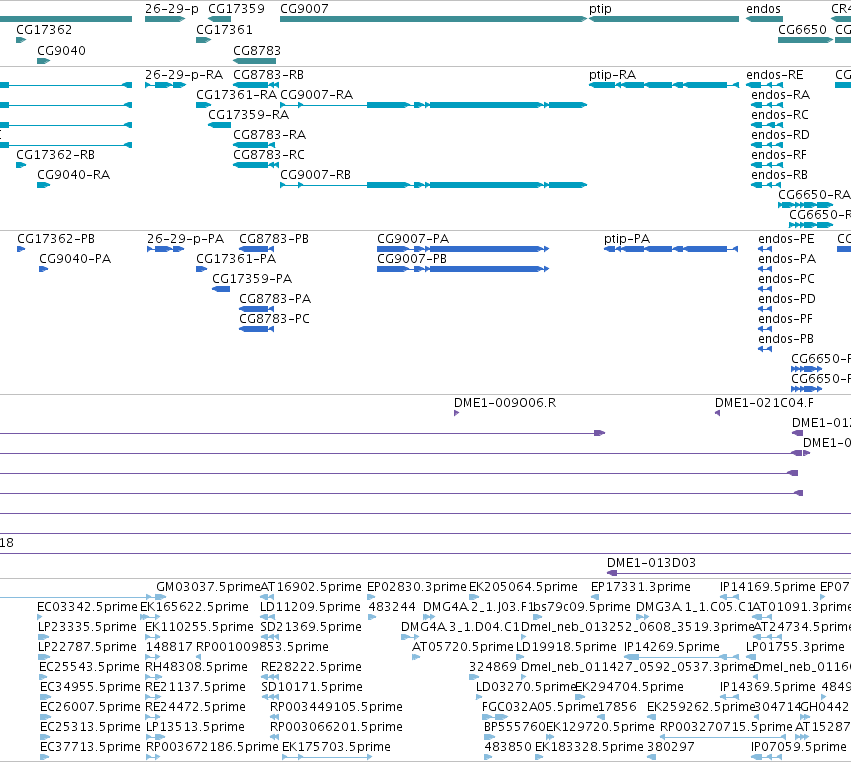Select the CG9007 gene label
This screenshot has height=762, width=851.
click(x=304, y=9)
